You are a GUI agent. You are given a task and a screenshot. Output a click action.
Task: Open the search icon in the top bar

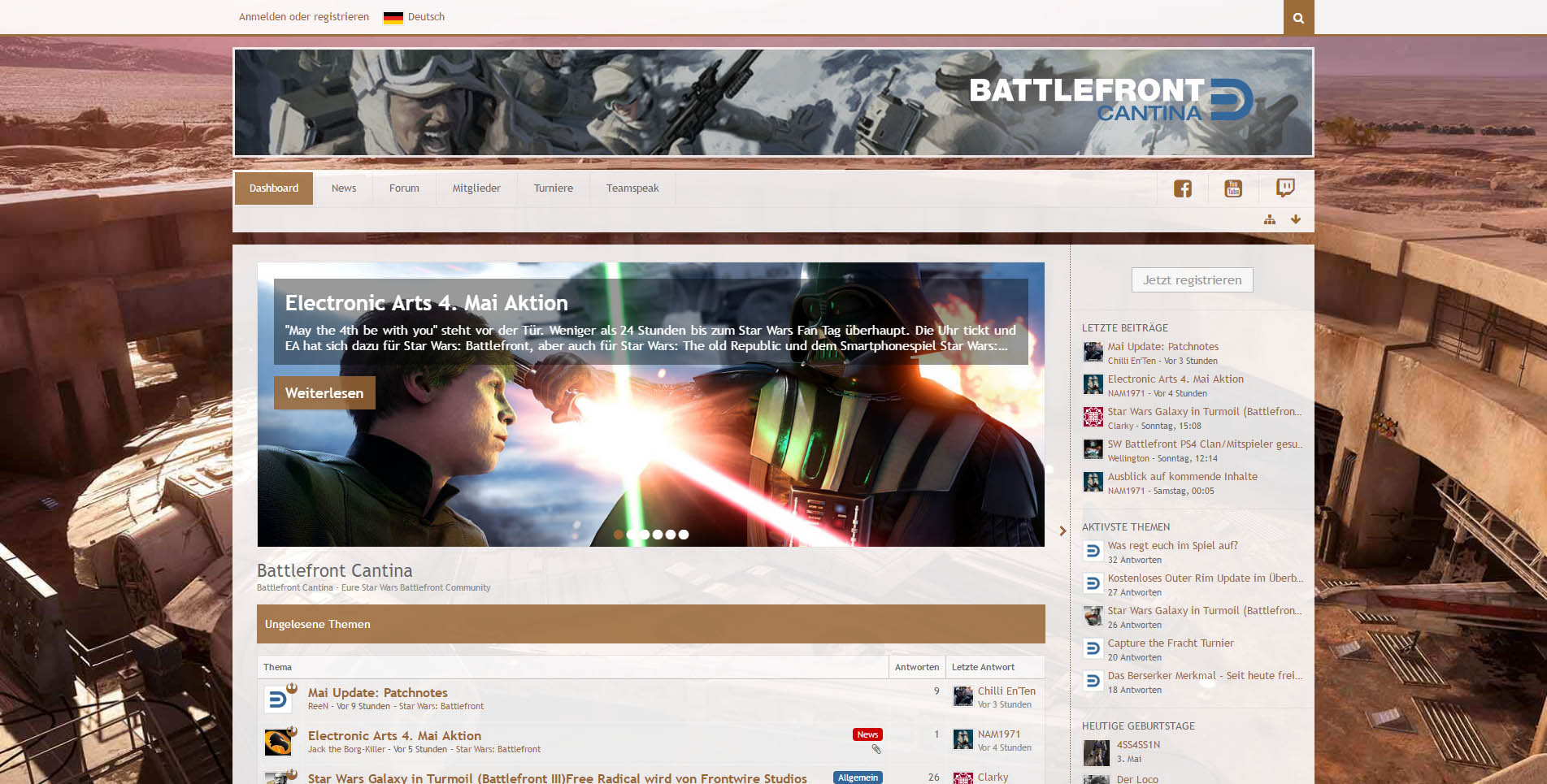(1298, 17)
